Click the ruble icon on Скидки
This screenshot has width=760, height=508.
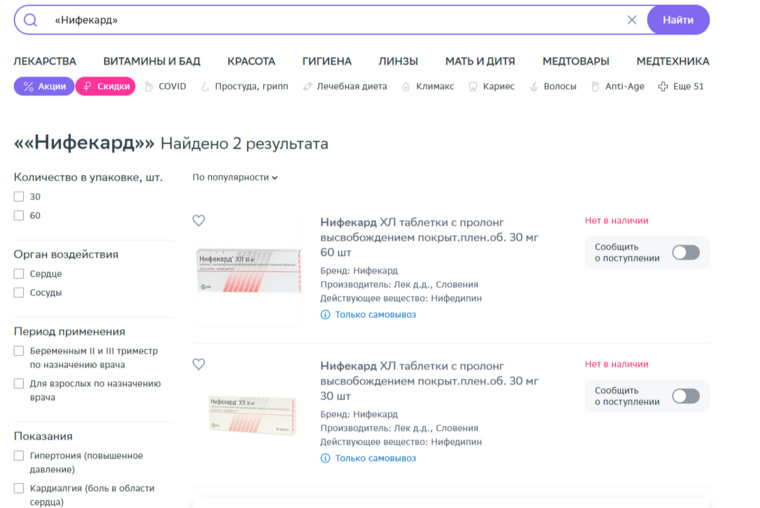87,86
